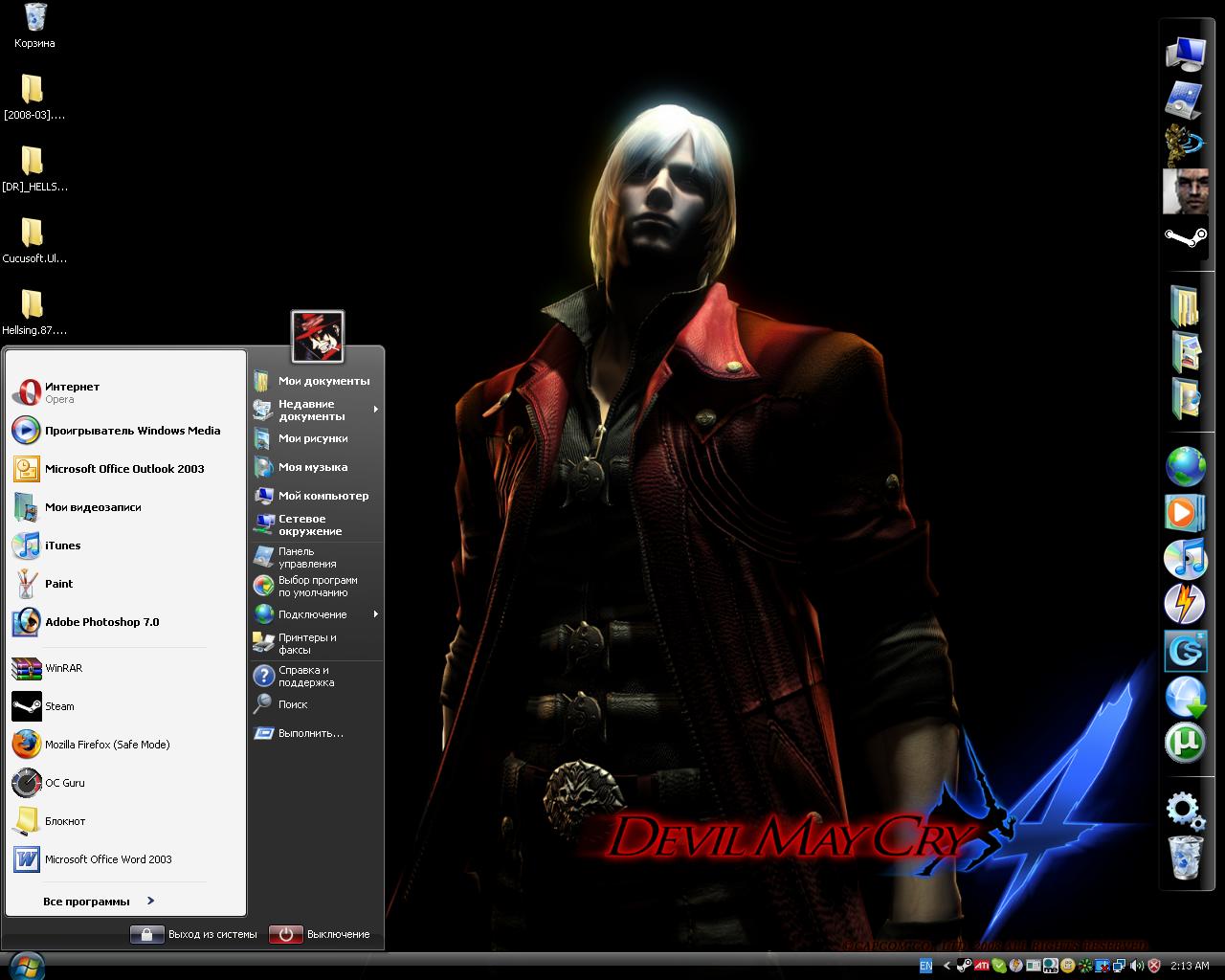1225x980 pixels.
Task: Open Мои документы
Action: tap(316, 381)
